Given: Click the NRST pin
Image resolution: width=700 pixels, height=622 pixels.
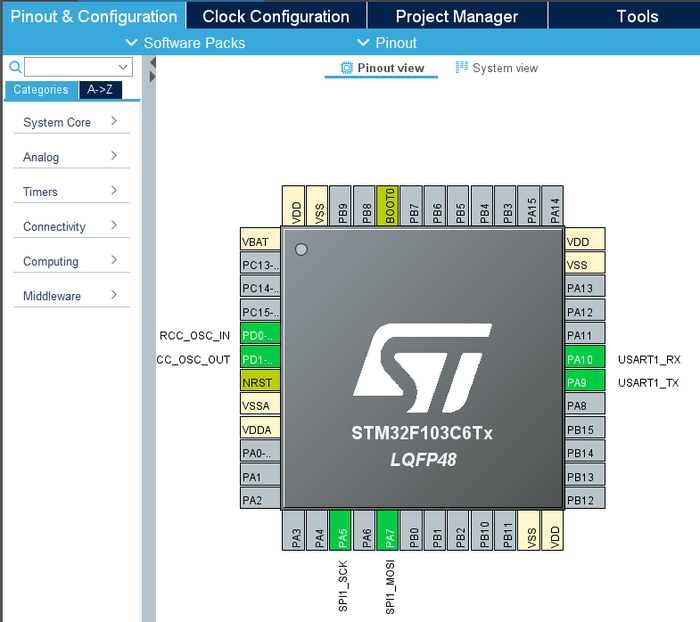Looking at the screenshot, I should [x=260, y=383].
